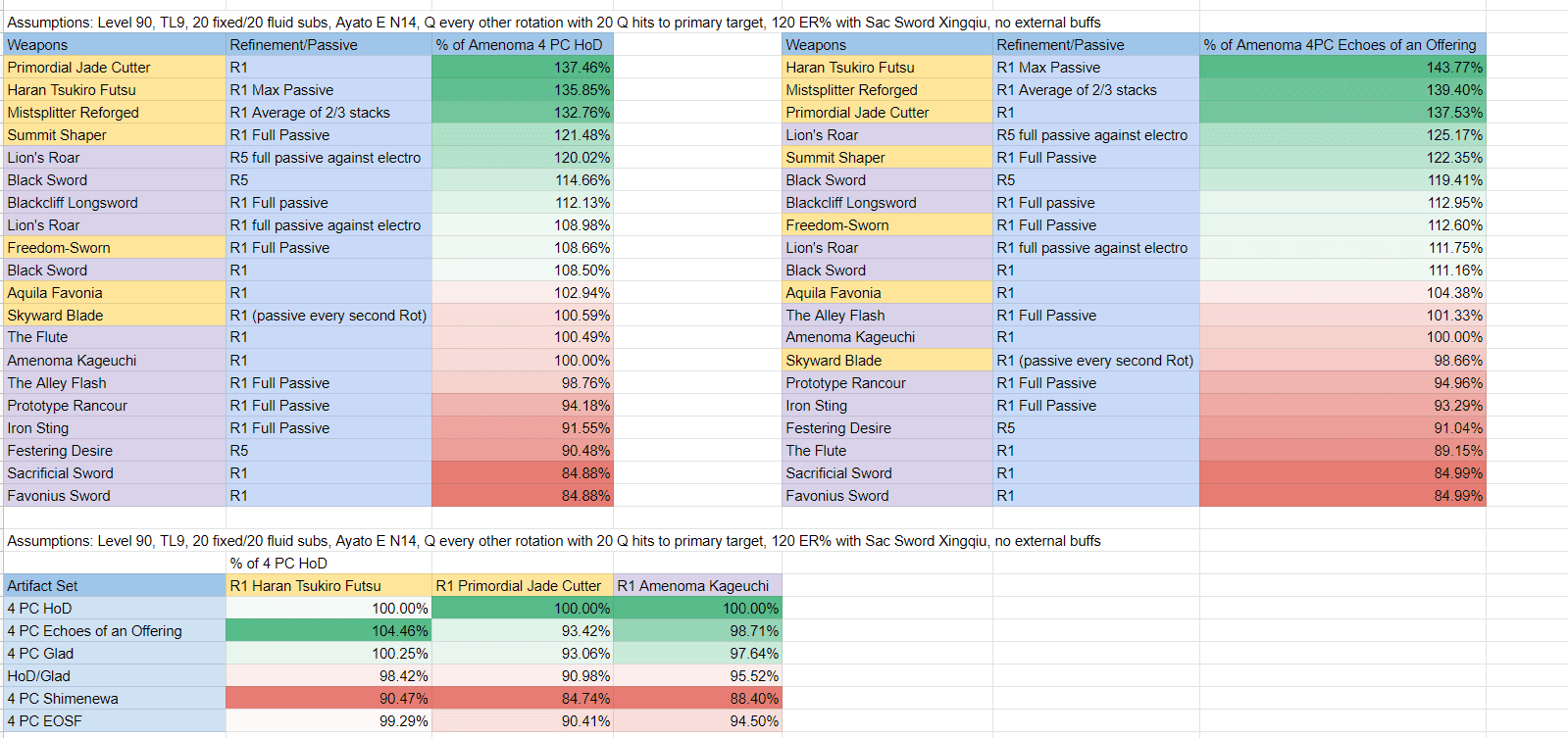The width and height of the screenshot is (1568, 738).
Task: Click the '4 PC Glad' row label
Action: click(114, 654)
